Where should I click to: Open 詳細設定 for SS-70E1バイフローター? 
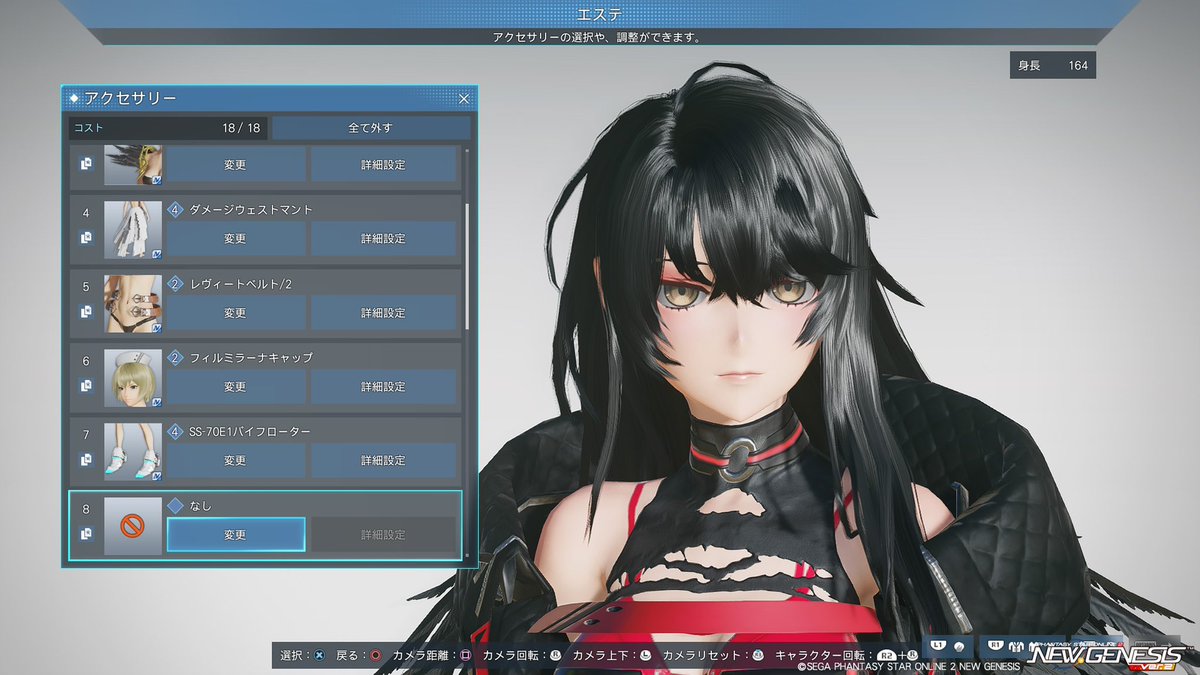click(383, 461)
